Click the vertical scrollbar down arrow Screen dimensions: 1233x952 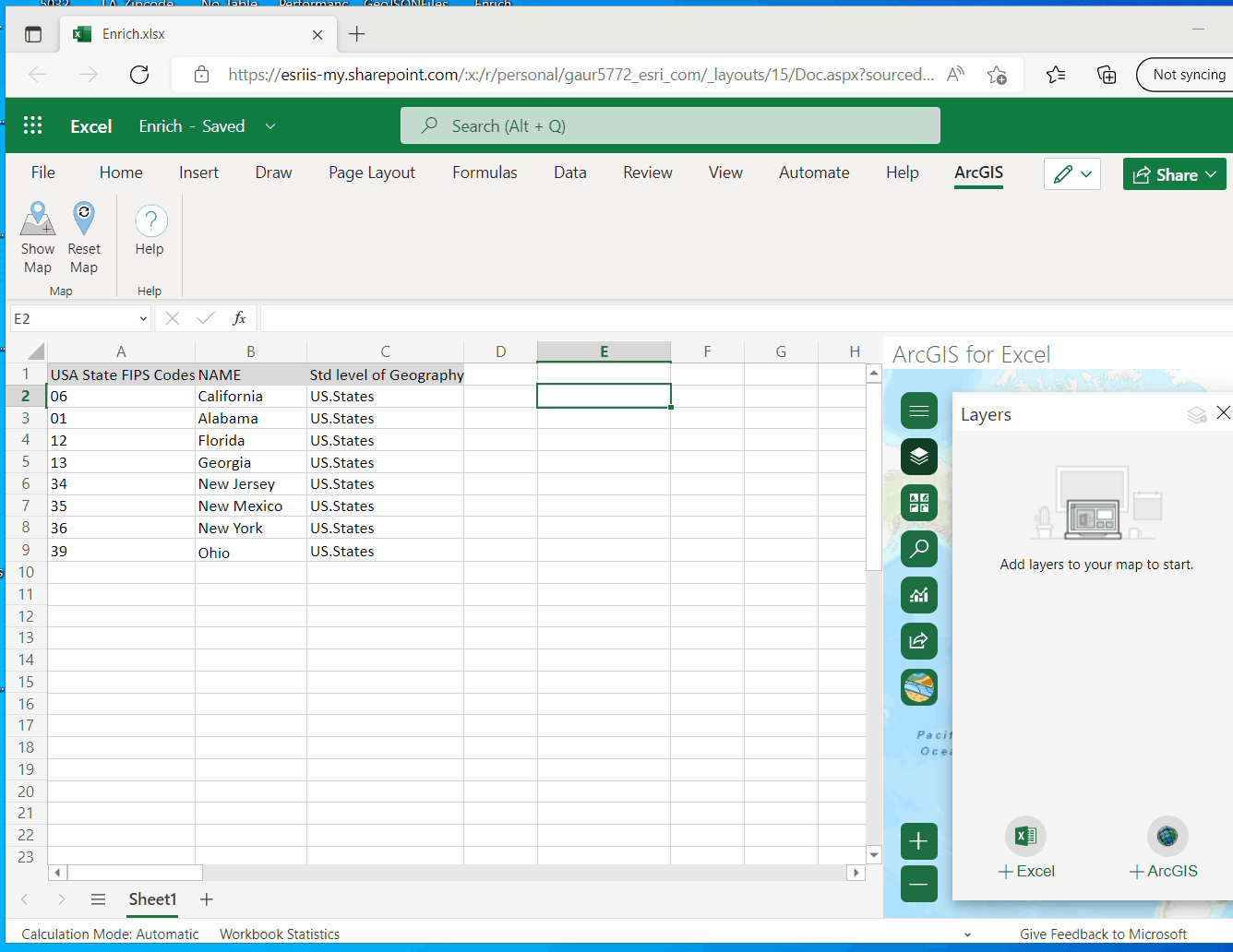(874, 855)
